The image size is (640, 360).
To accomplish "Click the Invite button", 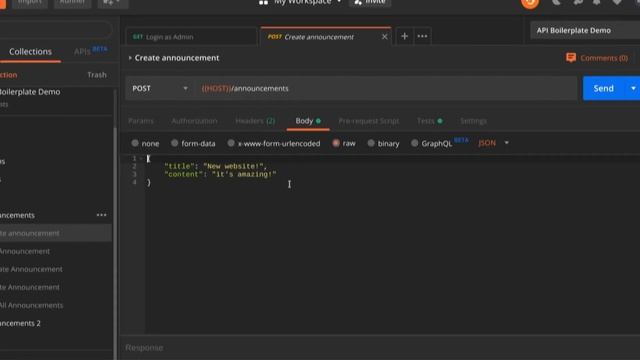I will (x=370, y=2).
